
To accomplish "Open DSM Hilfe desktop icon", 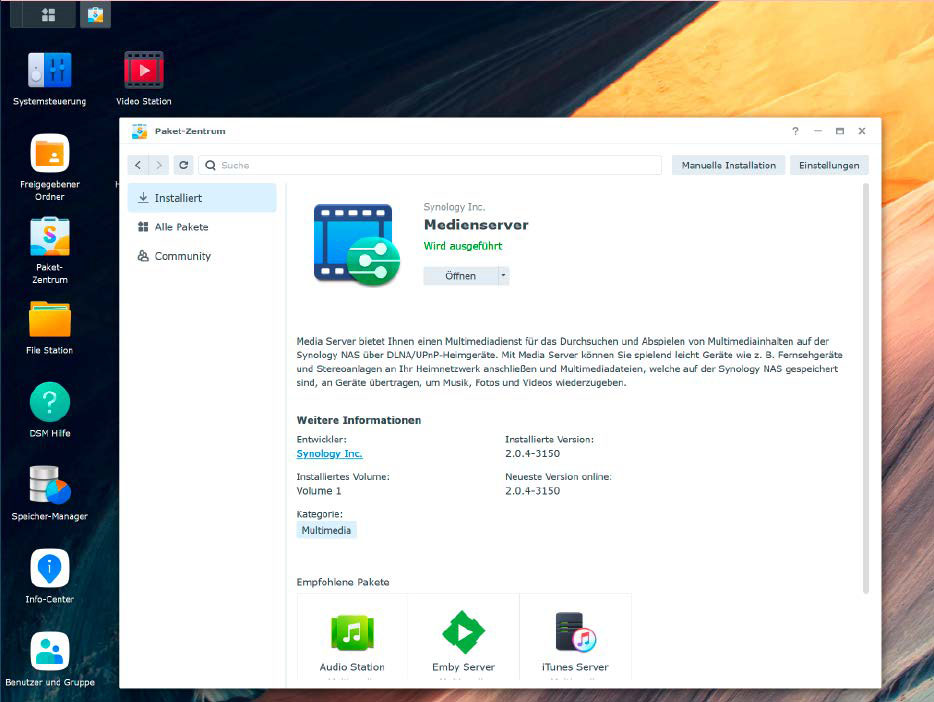I will click(49, 410).
